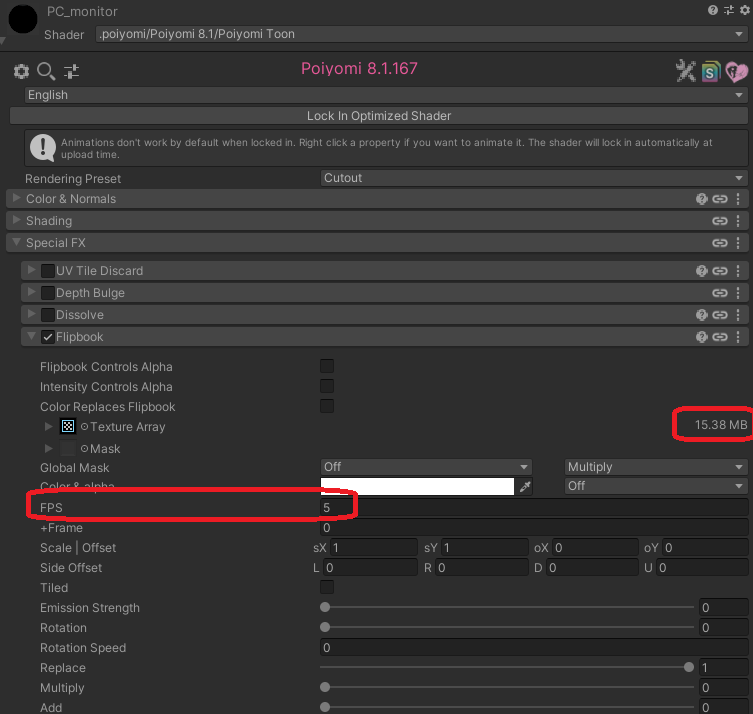Toggle the Tiled checkbox
753x714 pixels.
327,587
